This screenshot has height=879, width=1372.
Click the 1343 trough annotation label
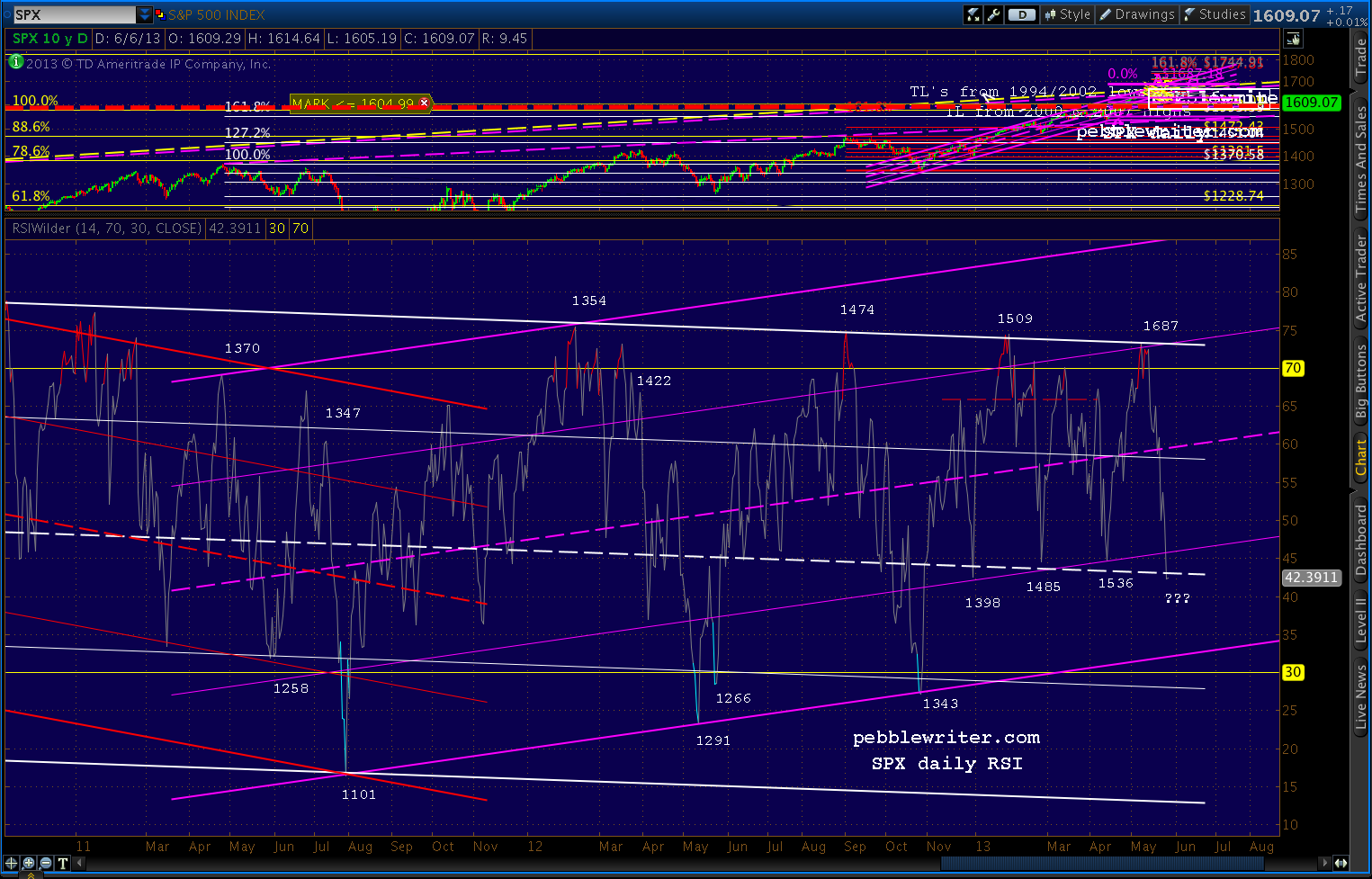pos(940,704)
